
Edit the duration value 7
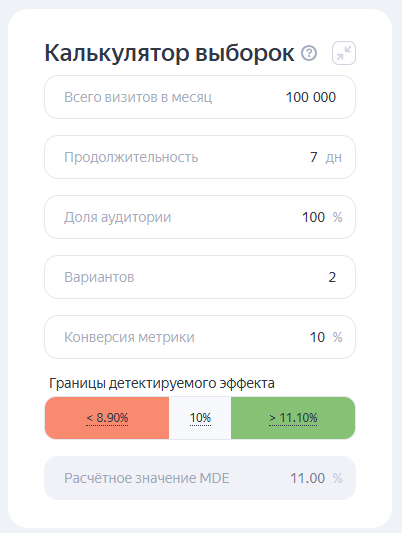pyautogui.click(x=313, y=157)
